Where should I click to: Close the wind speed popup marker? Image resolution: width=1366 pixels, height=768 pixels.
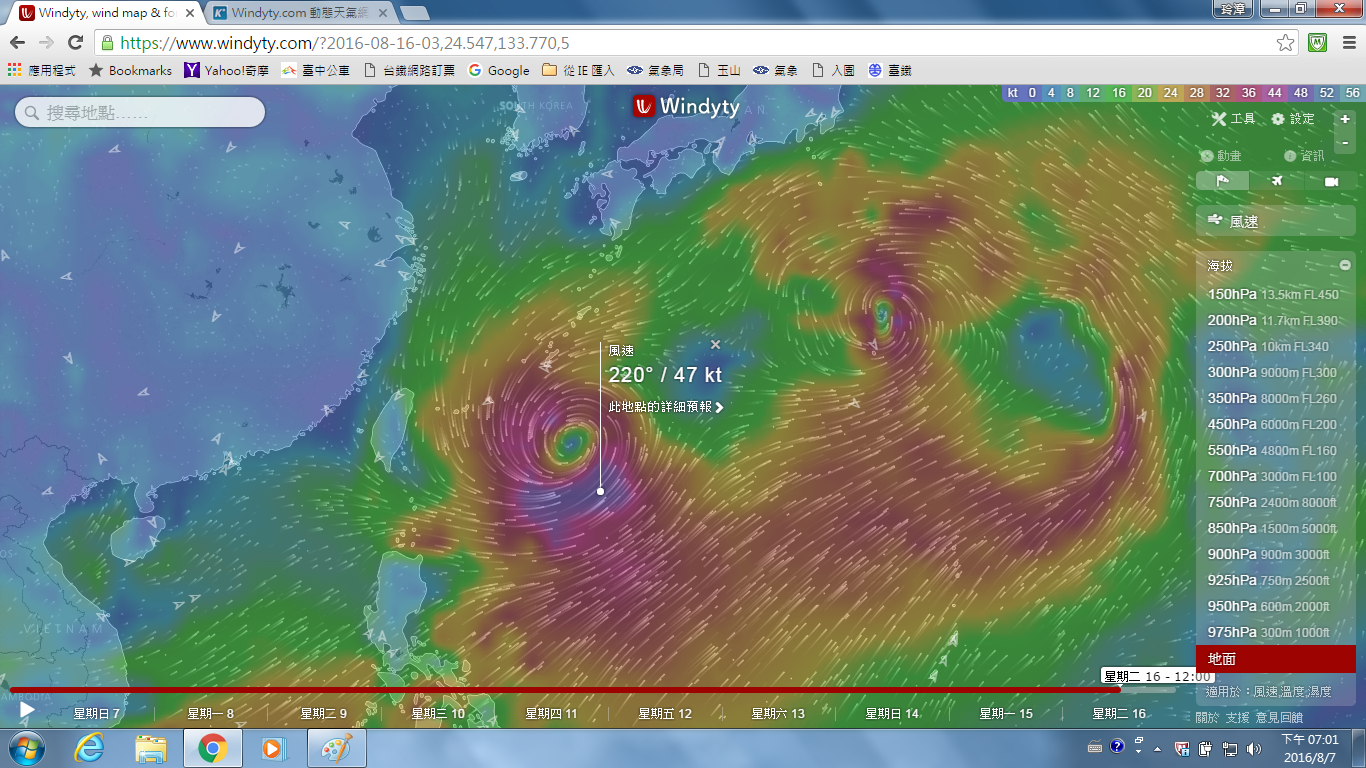[715, 345]
